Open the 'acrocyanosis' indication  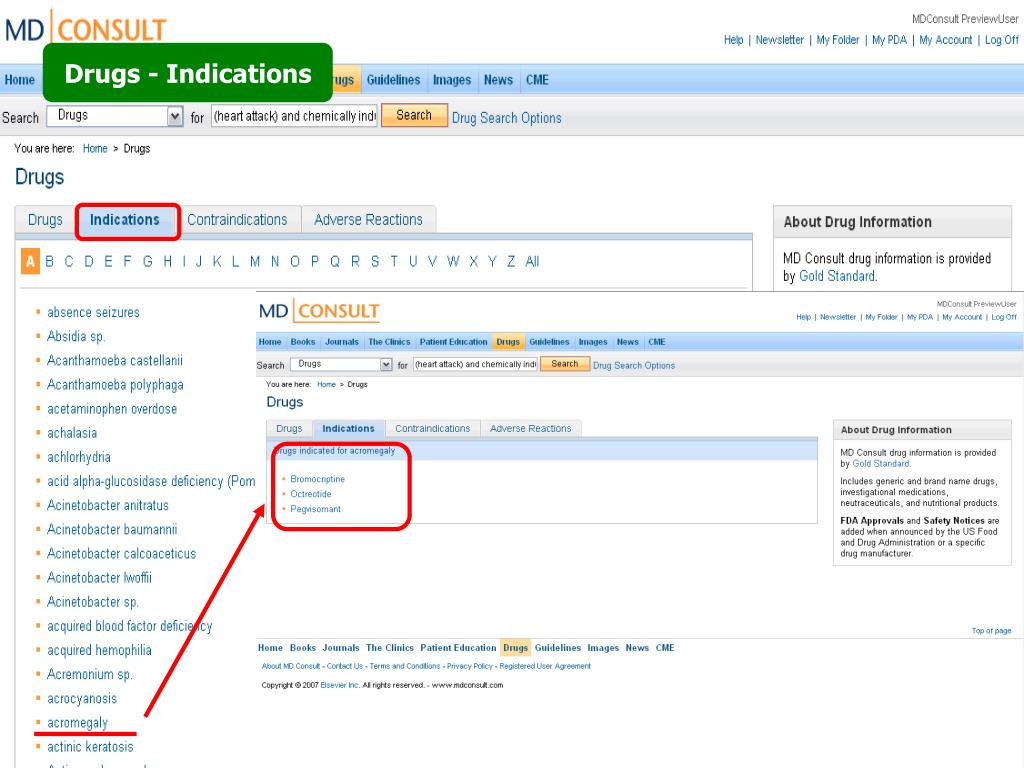pos(82,699)
